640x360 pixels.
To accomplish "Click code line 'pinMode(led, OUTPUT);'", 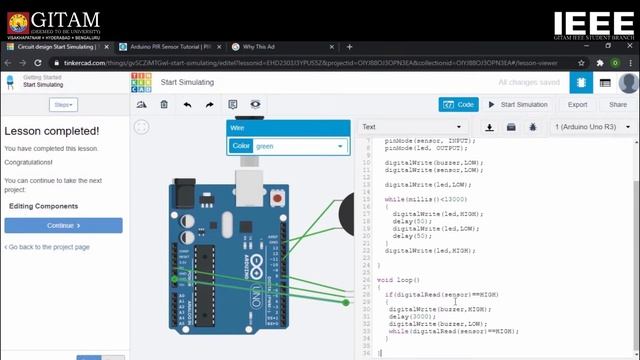I will (x=426, y=148).
